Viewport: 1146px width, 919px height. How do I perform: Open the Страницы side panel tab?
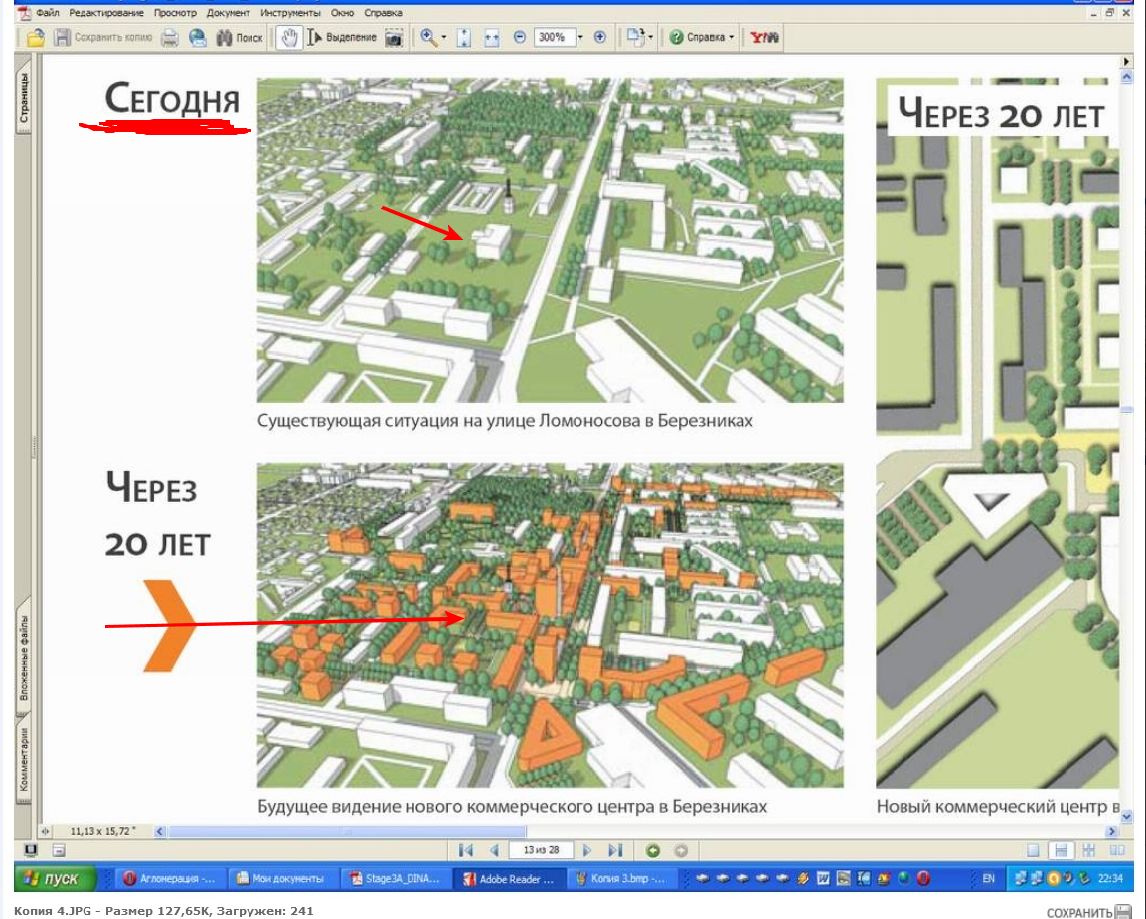[x=23, y=100]
